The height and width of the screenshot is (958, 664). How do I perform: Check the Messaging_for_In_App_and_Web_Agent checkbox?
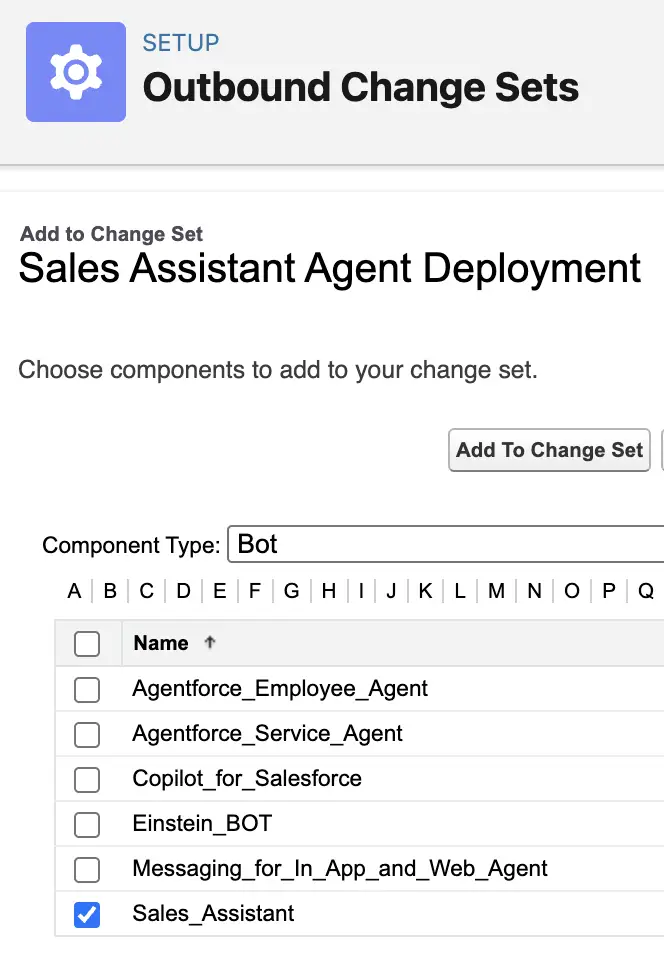coord(87,869)
